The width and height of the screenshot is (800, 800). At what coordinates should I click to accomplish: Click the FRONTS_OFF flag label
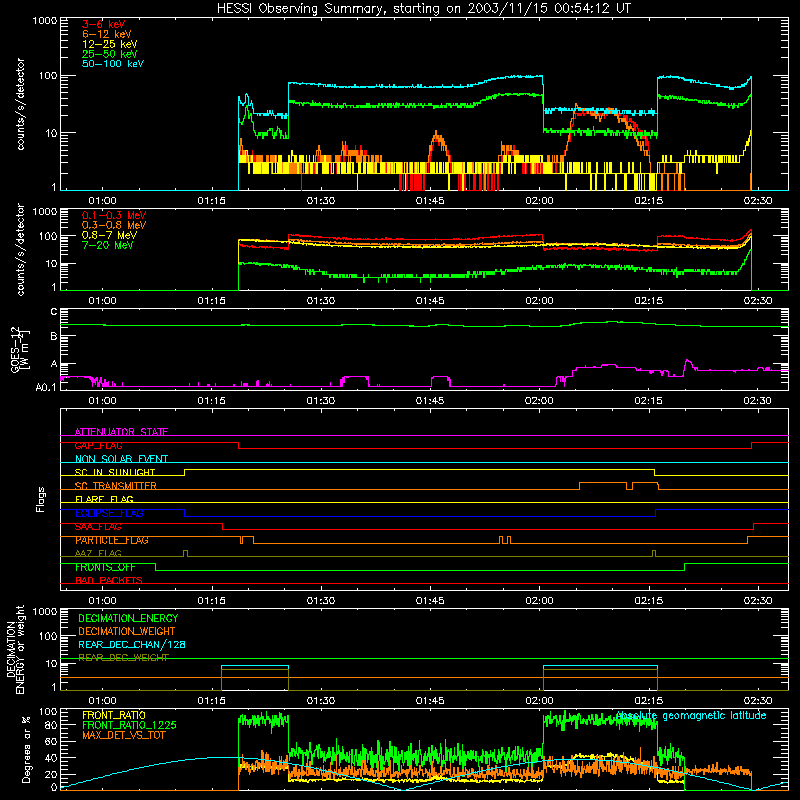click(x=105, y=567)
